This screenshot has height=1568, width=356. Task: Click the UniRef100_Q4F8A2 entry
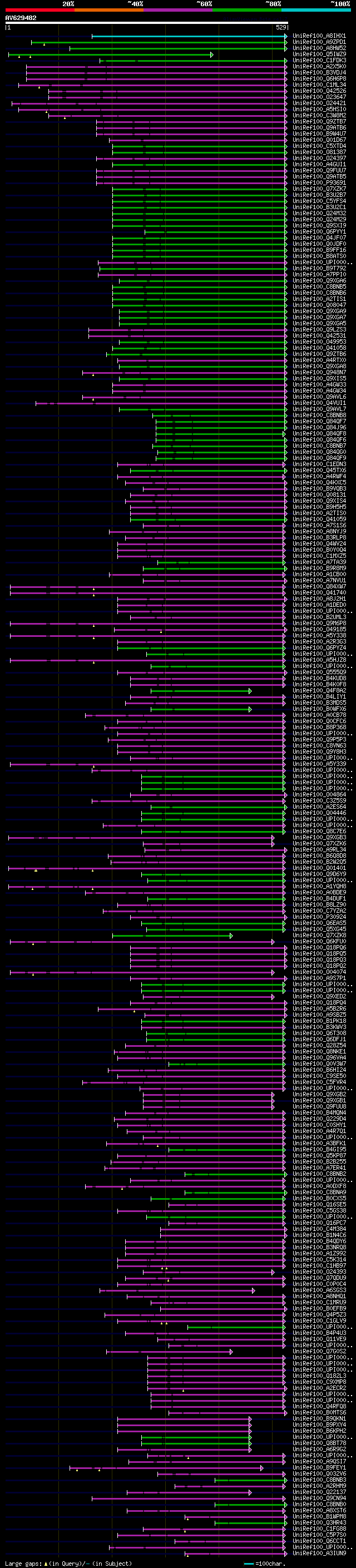click(x=319, y=691)
